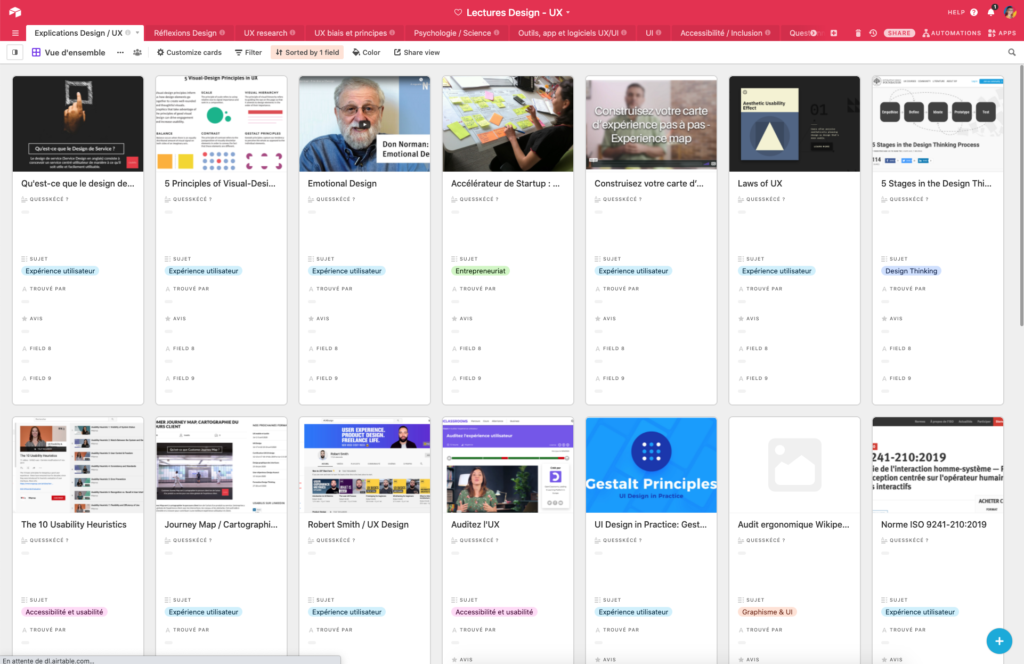Expand the Explications Design / UX tab dropdown

coord(137,33)
